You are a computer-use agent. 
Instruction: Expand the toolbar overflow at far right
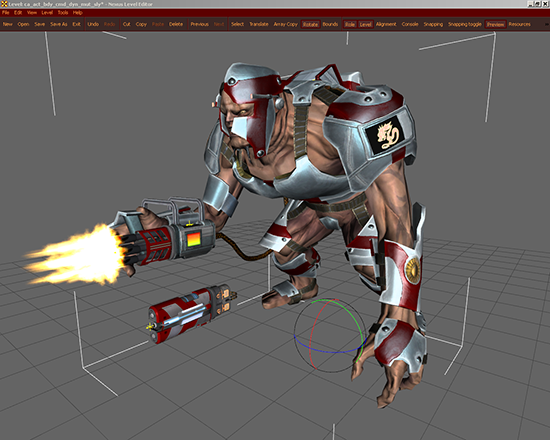point(546,24)
